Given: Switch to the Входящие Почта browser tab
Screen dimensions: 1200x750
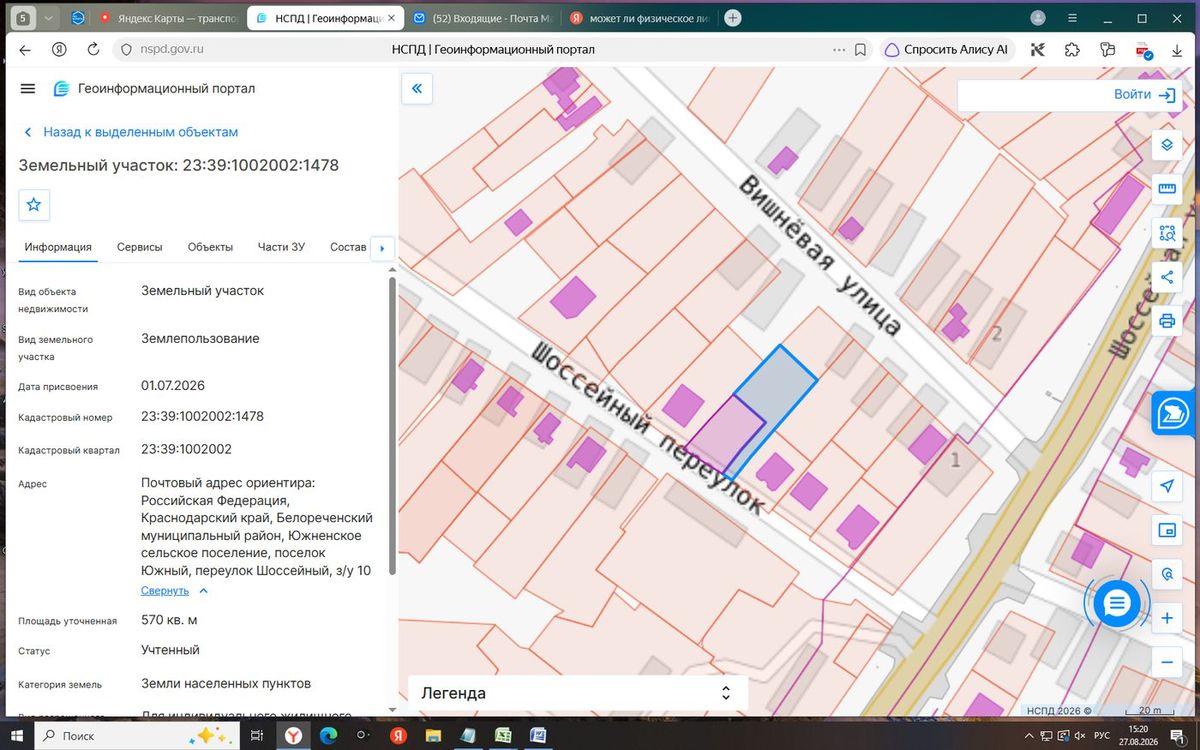Looking at the screenshot, I should (x=482, y=18).
